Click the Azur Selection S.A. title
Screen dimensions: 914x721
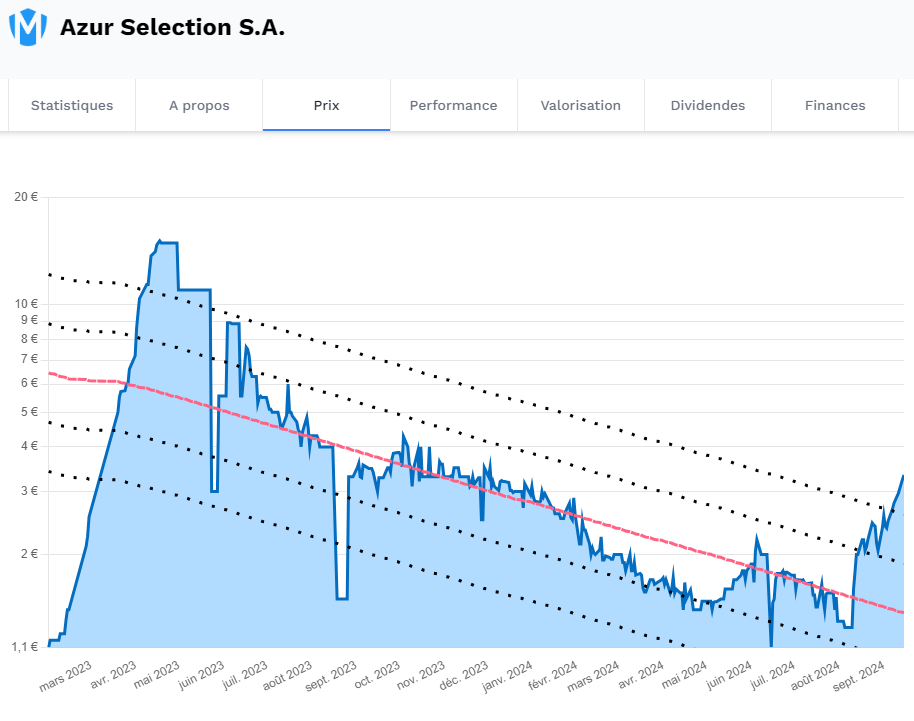pos(173,27)
